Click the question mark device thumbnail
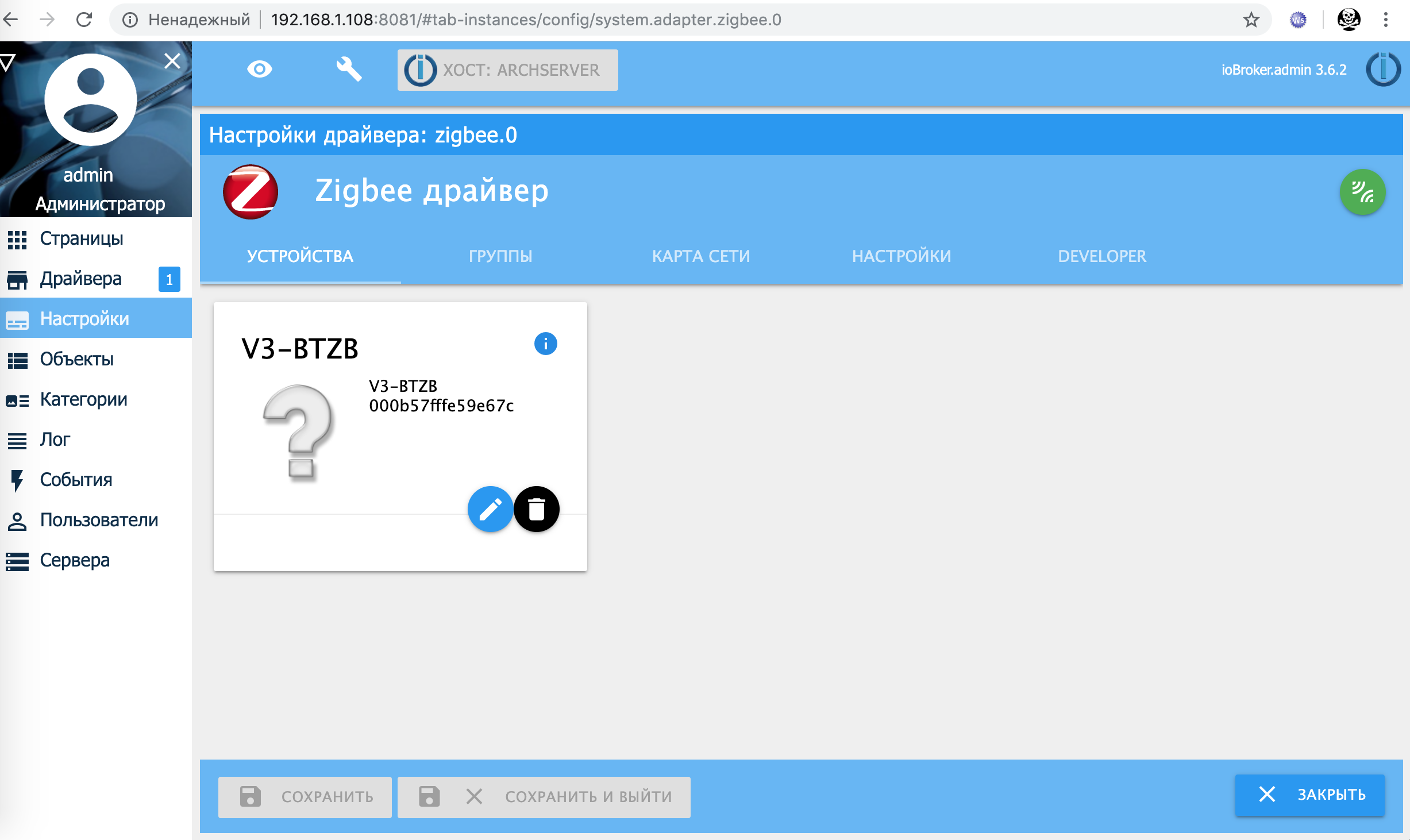 coord(298,432)
